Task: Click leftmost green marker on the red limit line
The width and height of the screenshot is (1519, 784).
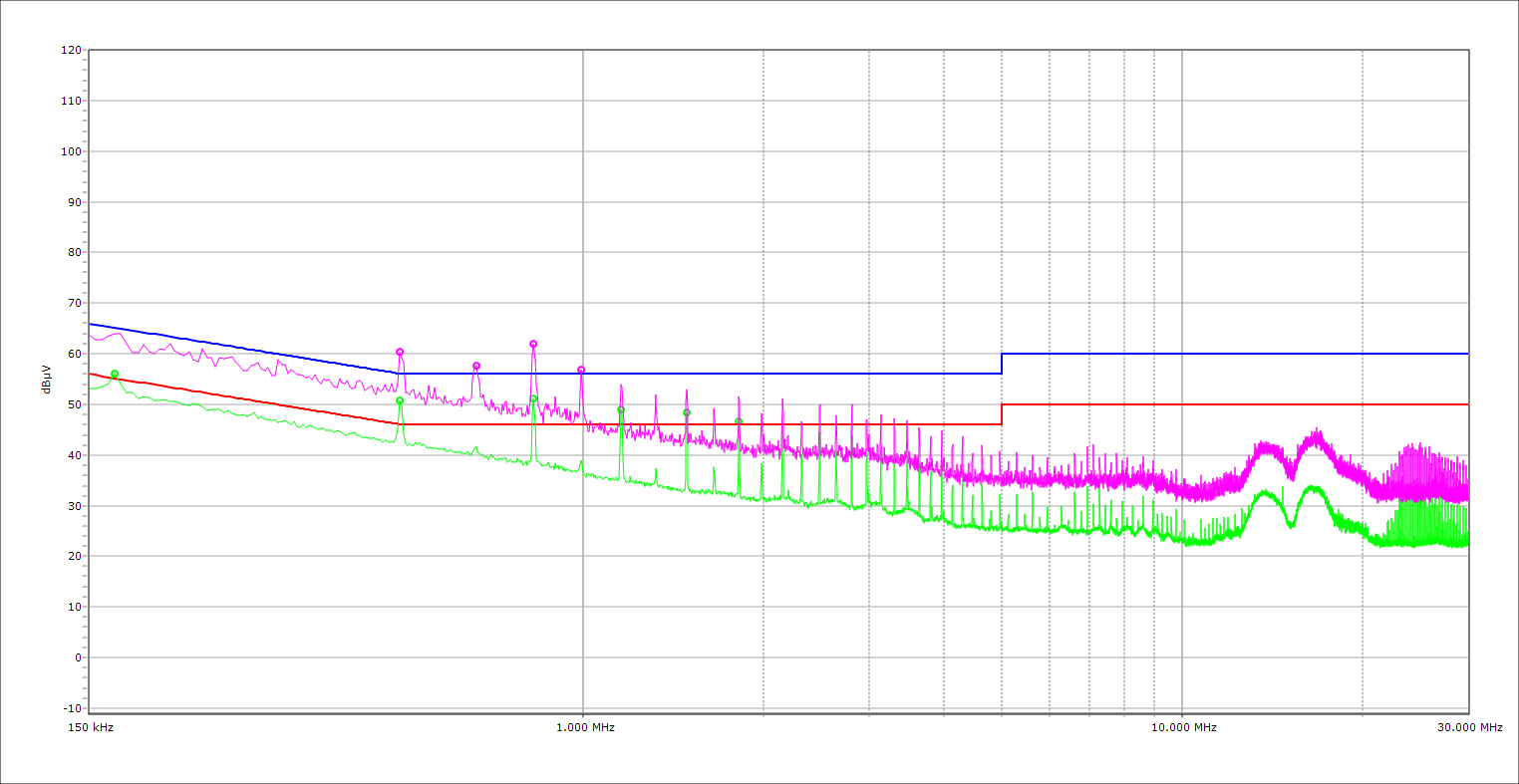Action: pos(115,375)
